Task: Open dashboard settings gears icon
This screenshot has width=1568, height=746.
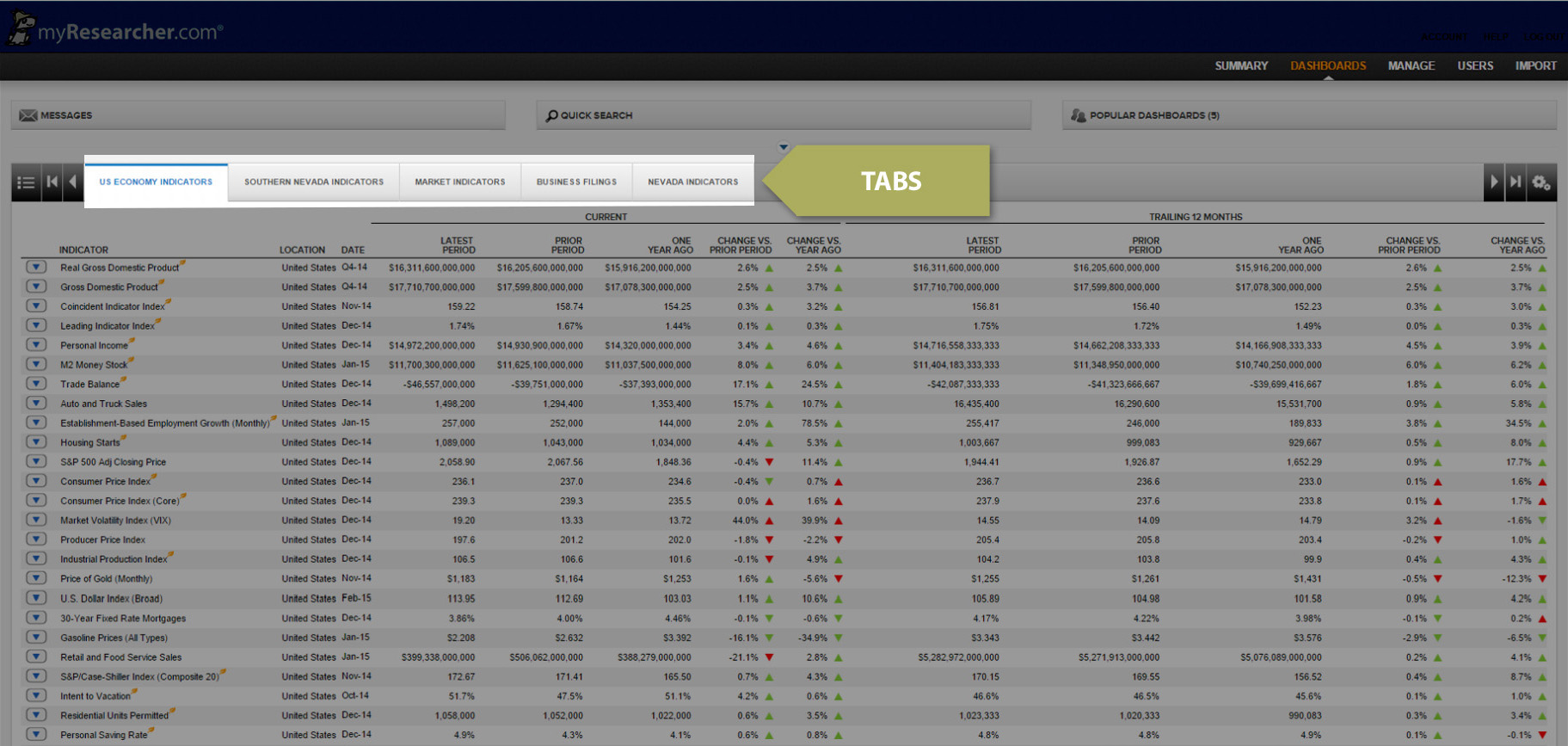Action: (1541, 182)
